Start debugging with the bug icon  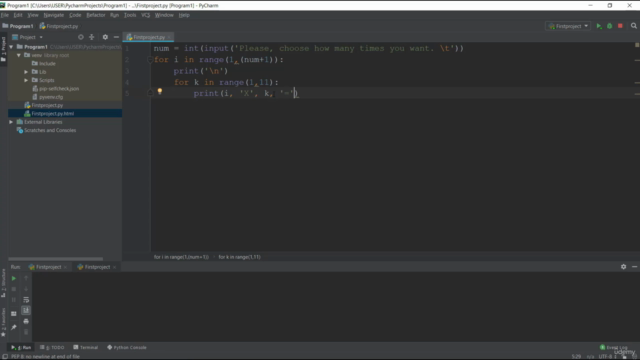(x=609, y=26)
